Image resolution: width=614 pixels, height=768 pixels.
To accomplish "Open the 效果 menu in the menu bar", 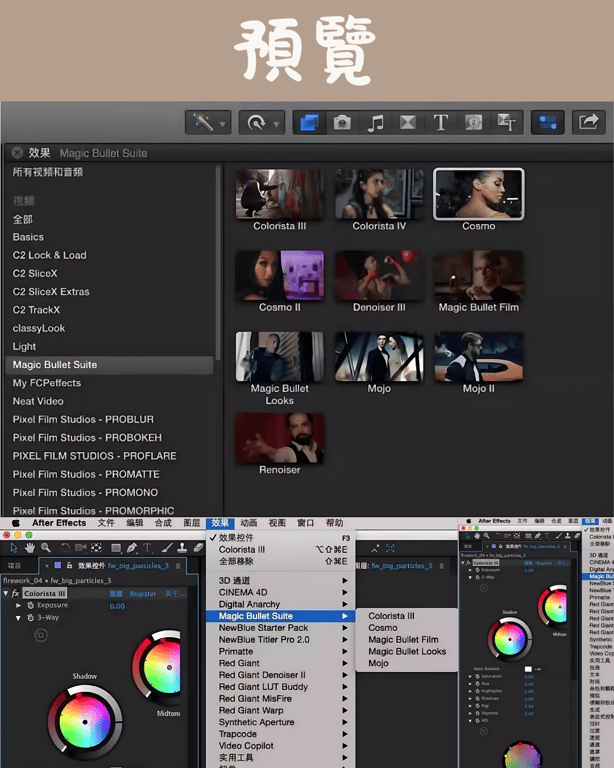I will pos(220,523).
